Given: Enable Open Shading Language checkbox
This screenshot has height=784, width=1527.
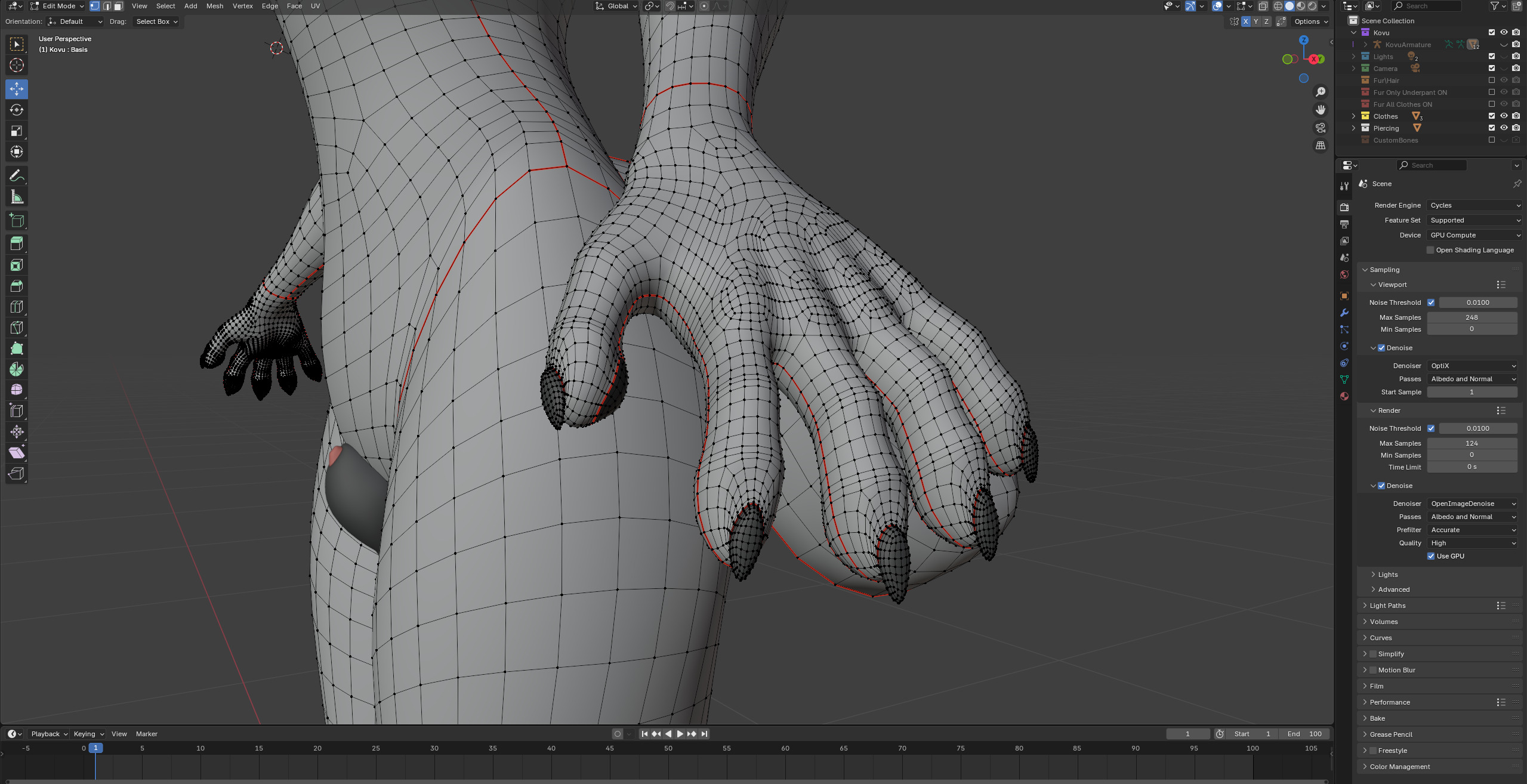Looking at the screenshot, I should click(1430, 250).
